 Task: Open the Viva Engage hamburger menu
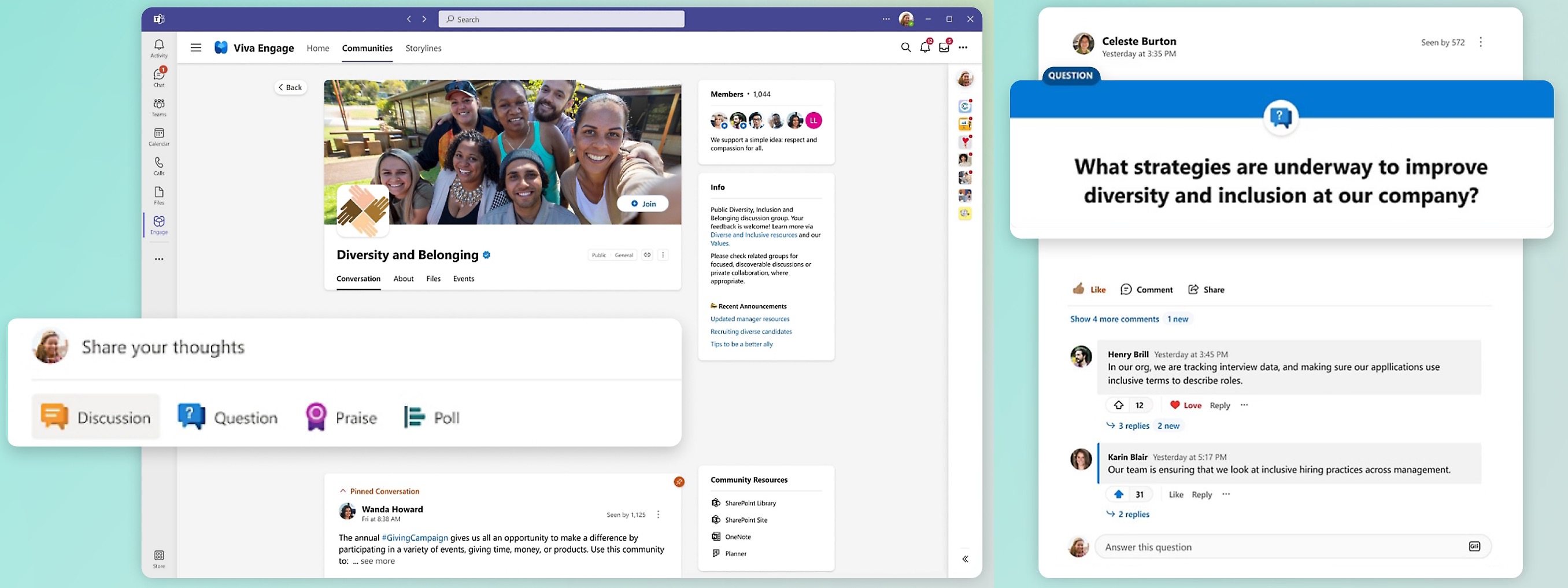(196, 47)
